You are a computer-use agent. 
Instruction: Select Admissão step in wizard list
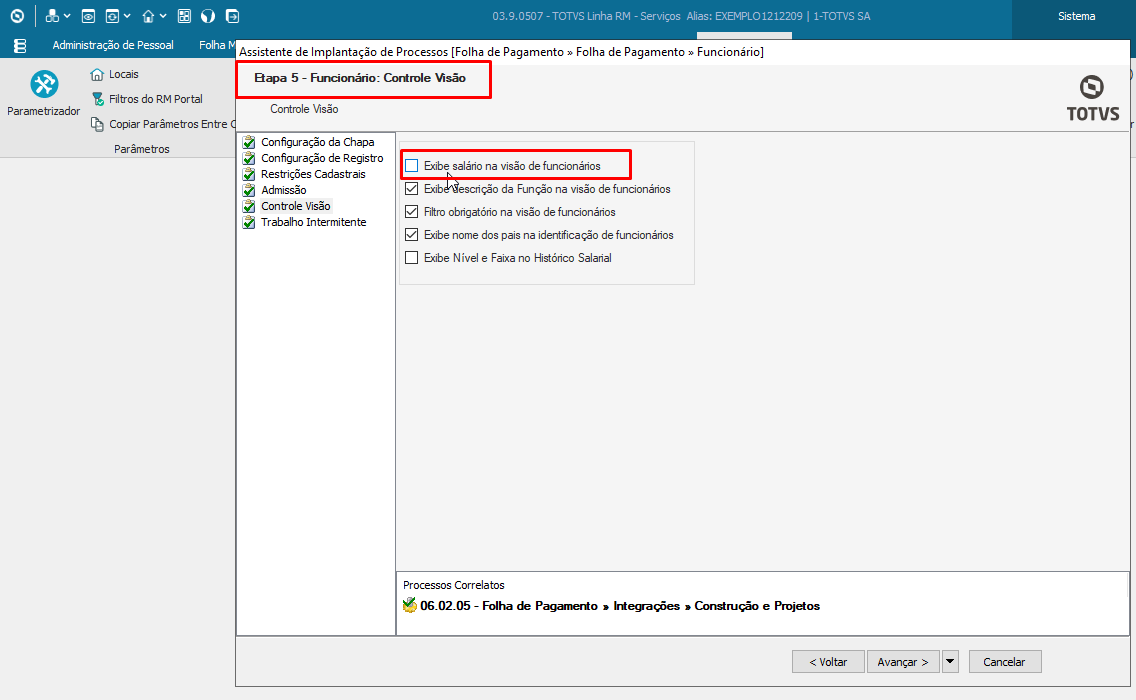(283, 190)
